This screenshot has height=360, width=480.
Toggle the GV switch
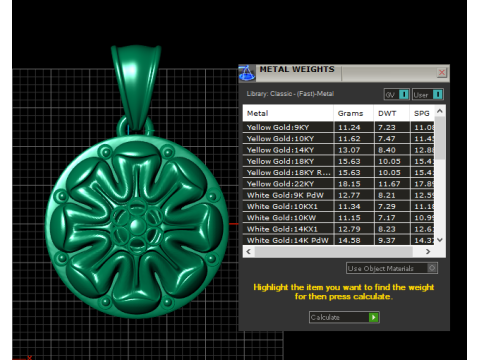pyautogui.click(x=397, y=95)
